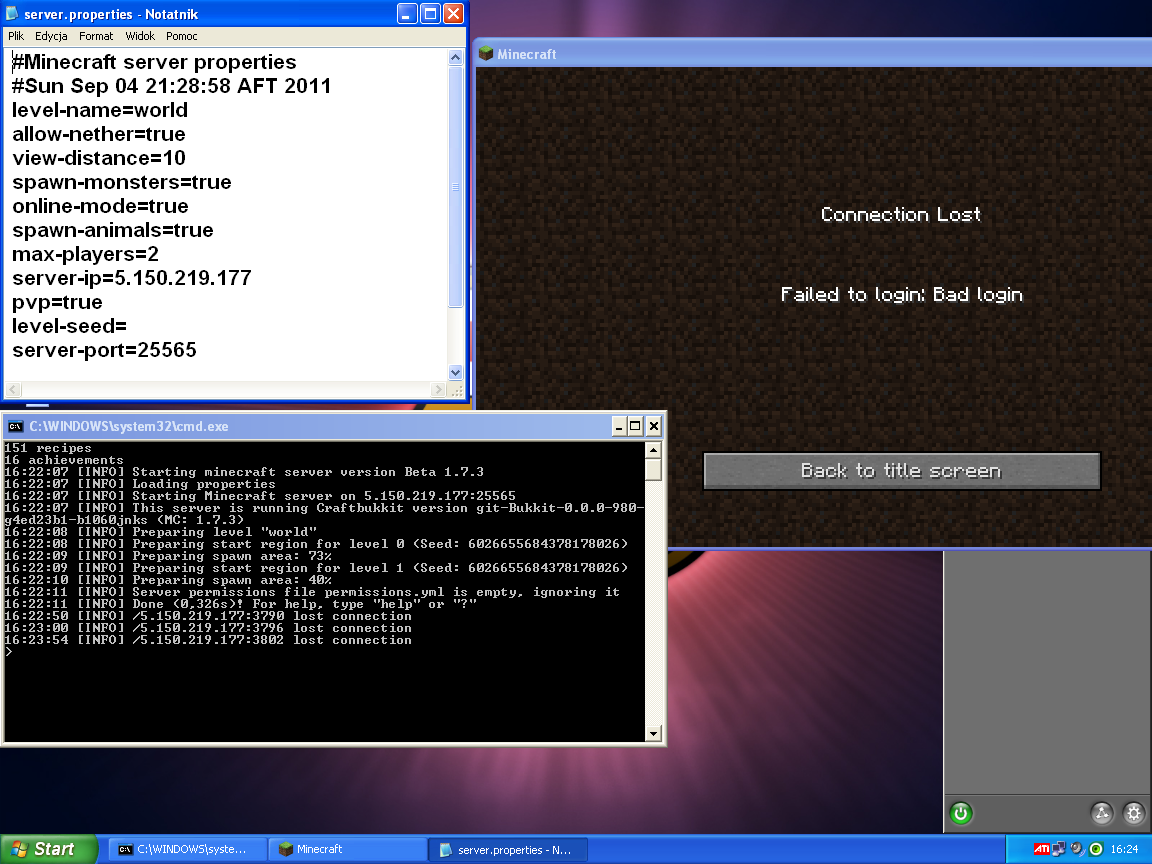
Task: Click cmd line 'Starting minecraft server version Beta 1.7.3'
Action: (x=244, y=472)
